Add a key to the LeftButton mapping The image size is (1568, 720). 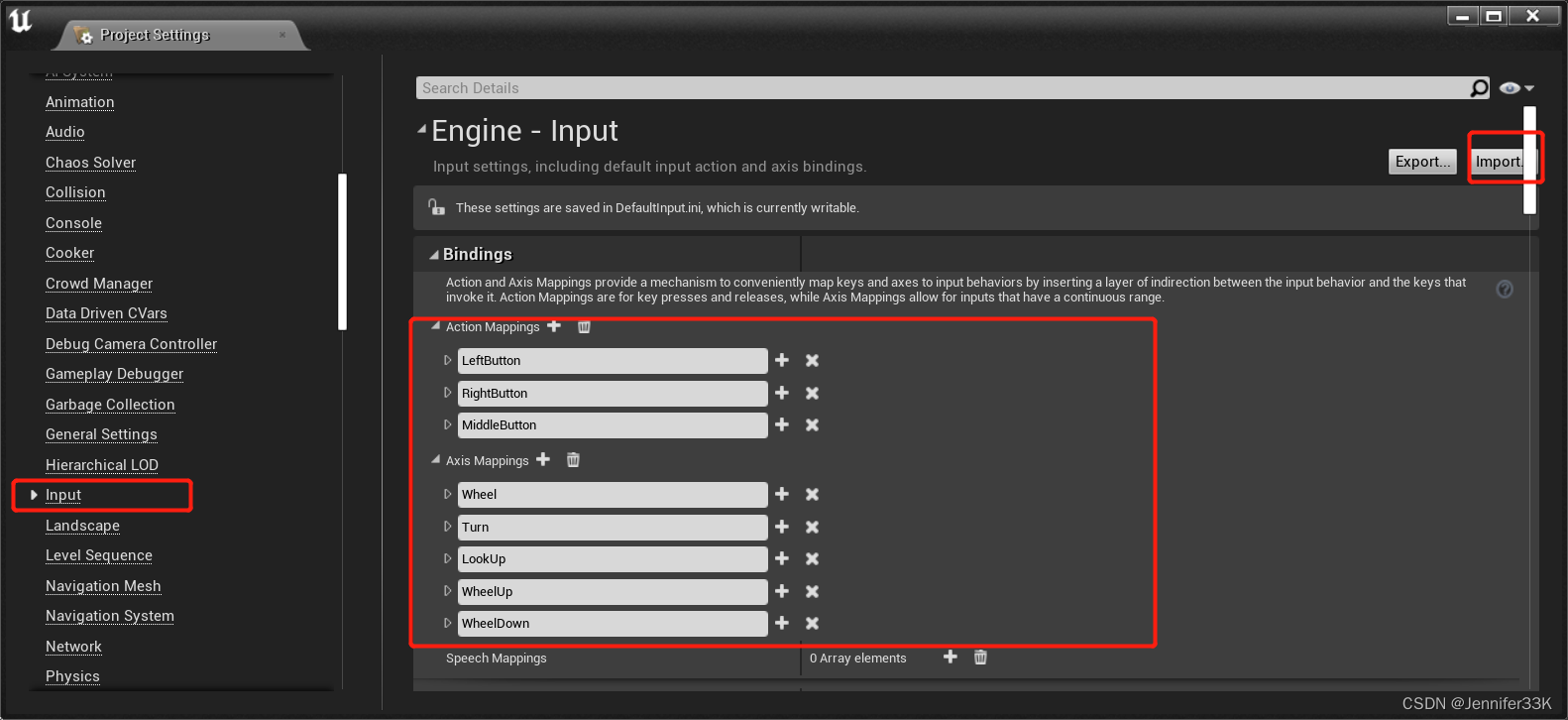(782, 360)
